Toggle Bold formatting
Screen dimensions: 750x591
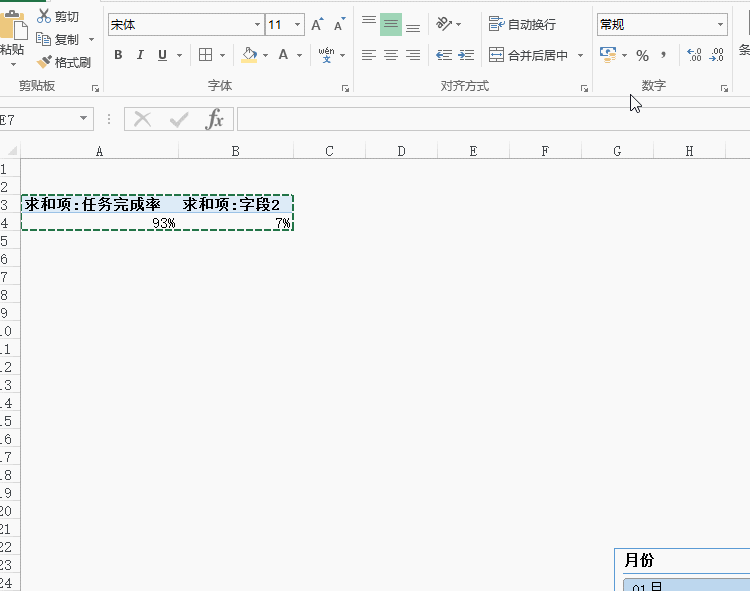pyautogui.click(x=118, y=55)
